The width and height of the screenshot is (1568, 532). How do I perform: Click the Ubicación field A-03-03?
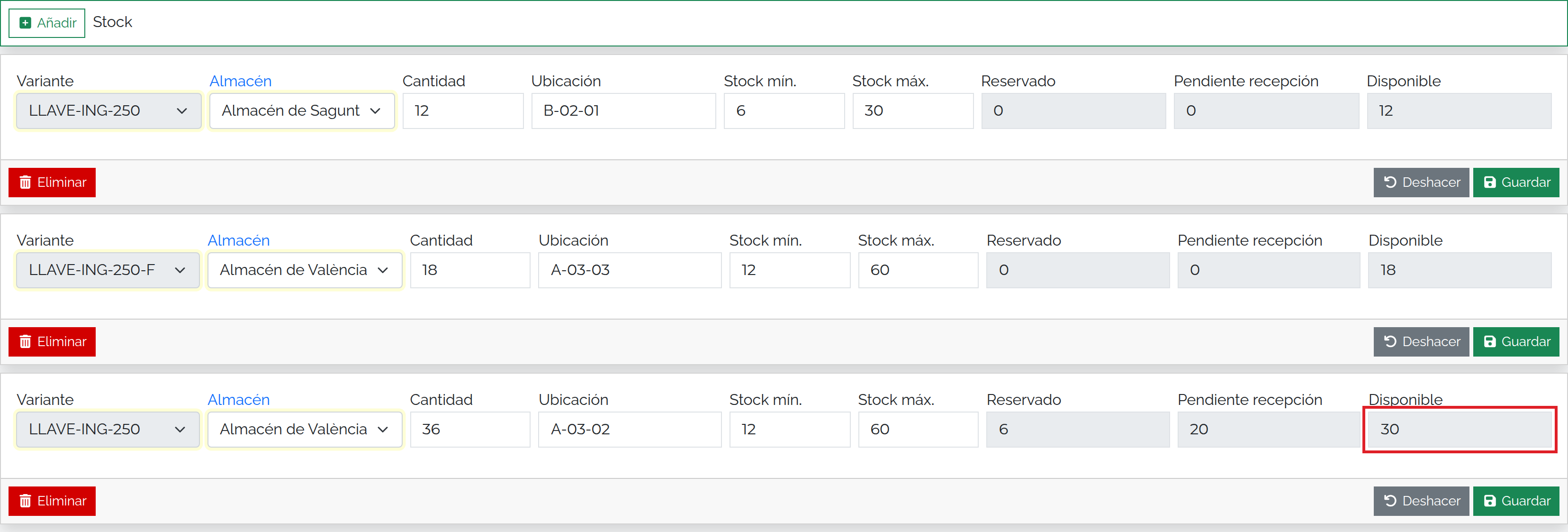pos(630,270)
